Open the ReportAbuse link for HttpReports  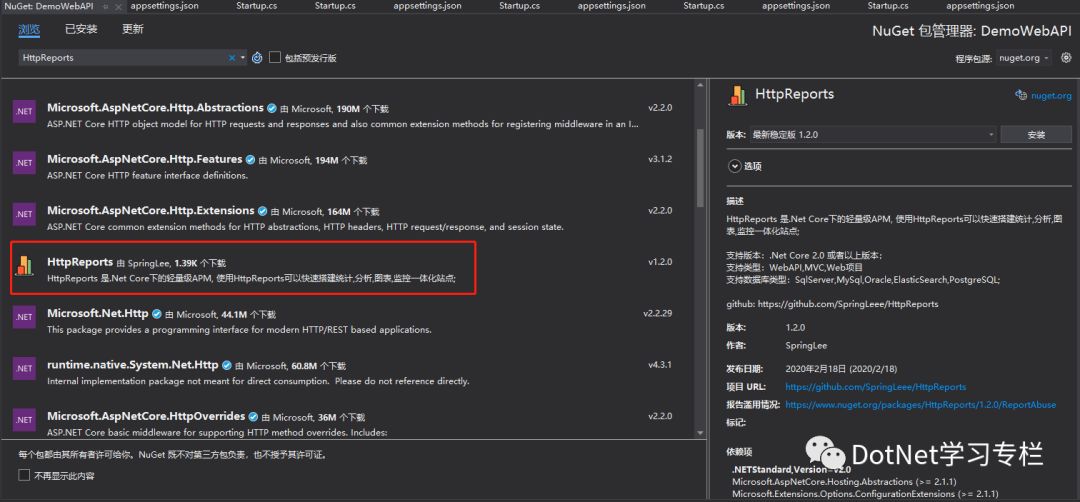pos(920,405)
